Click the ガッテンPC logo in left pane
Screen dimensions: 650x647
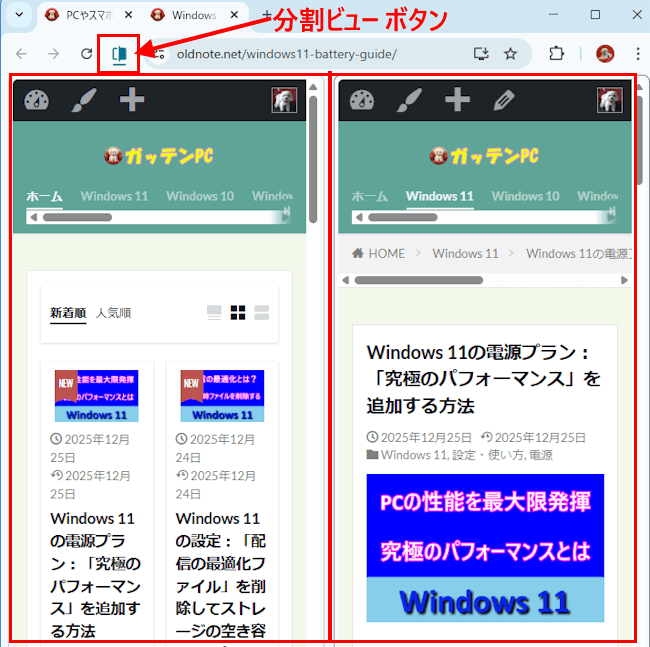(x=159, y=156)
